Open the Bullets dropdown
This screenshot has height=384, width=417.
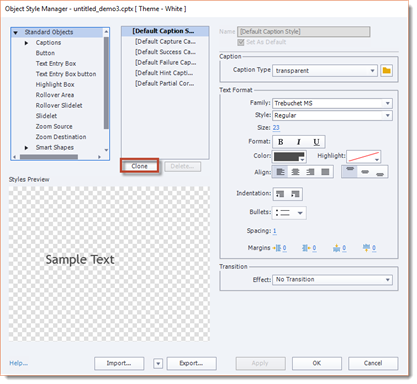pos(289,213)
